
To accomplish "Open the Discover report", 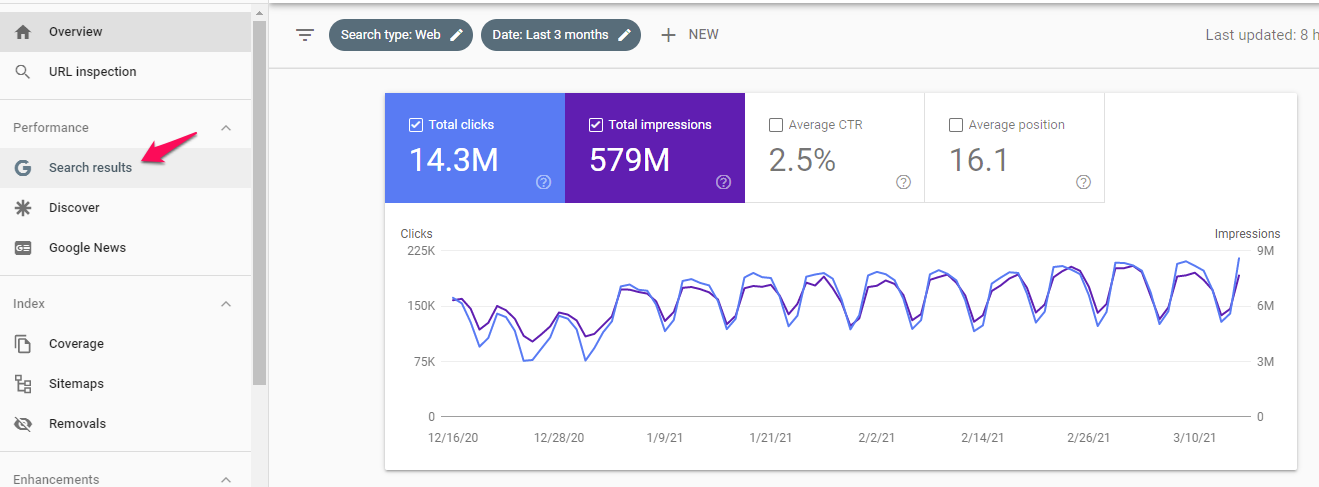I will pos(74,208).
